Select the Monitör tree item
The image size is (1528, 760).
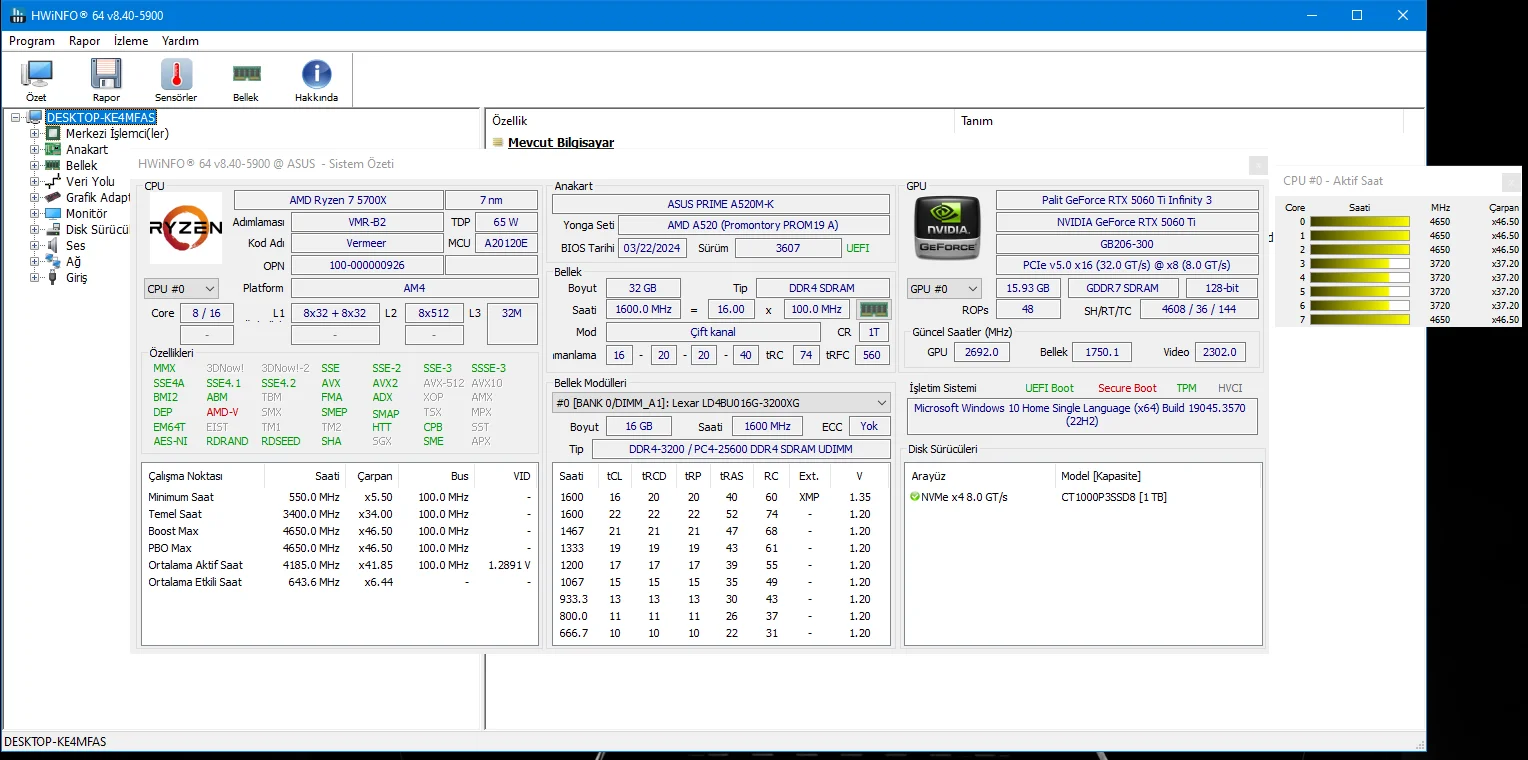(x=86, y=214)
